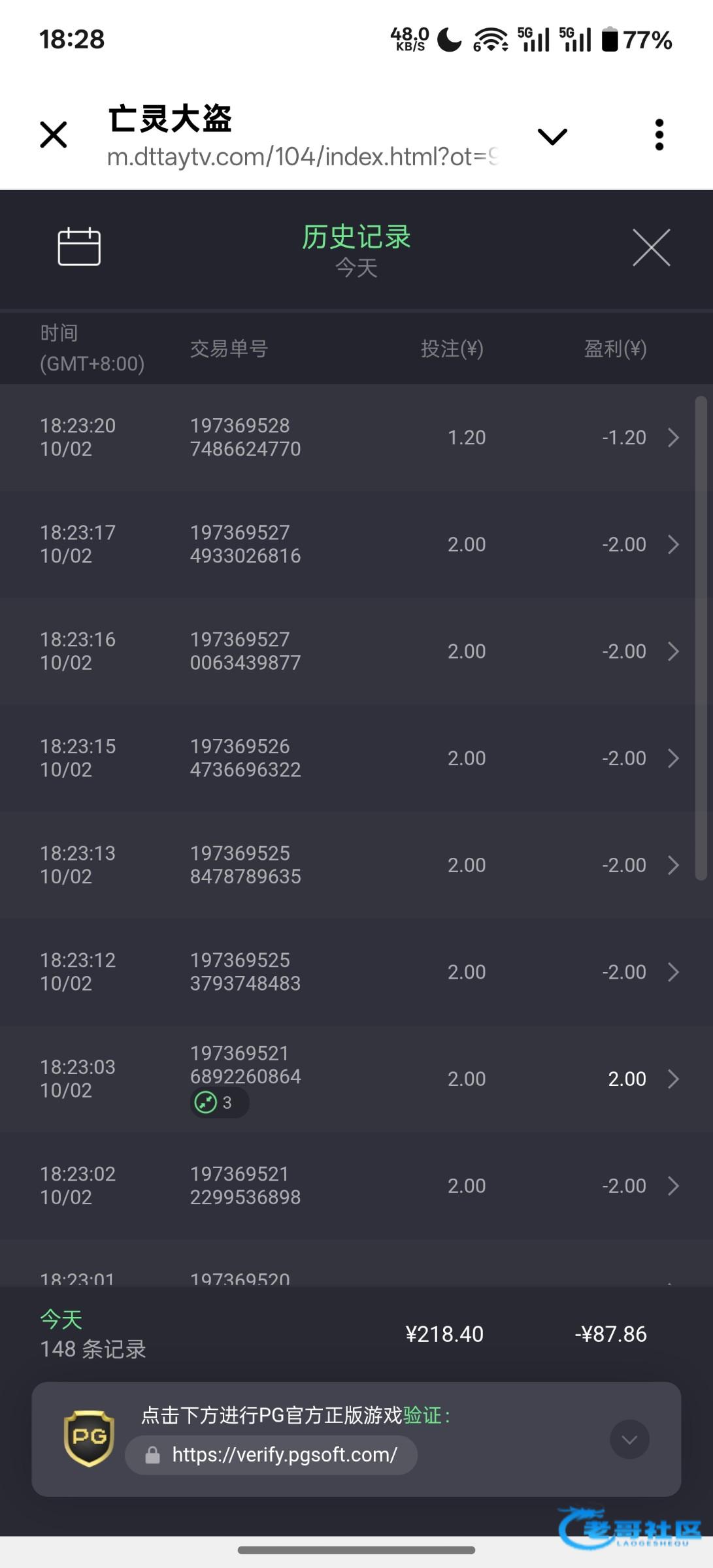Viewport: 713px width, 1568px height.
Task: Expand the page title dropdown chevron
Action: tap(552, 136)
